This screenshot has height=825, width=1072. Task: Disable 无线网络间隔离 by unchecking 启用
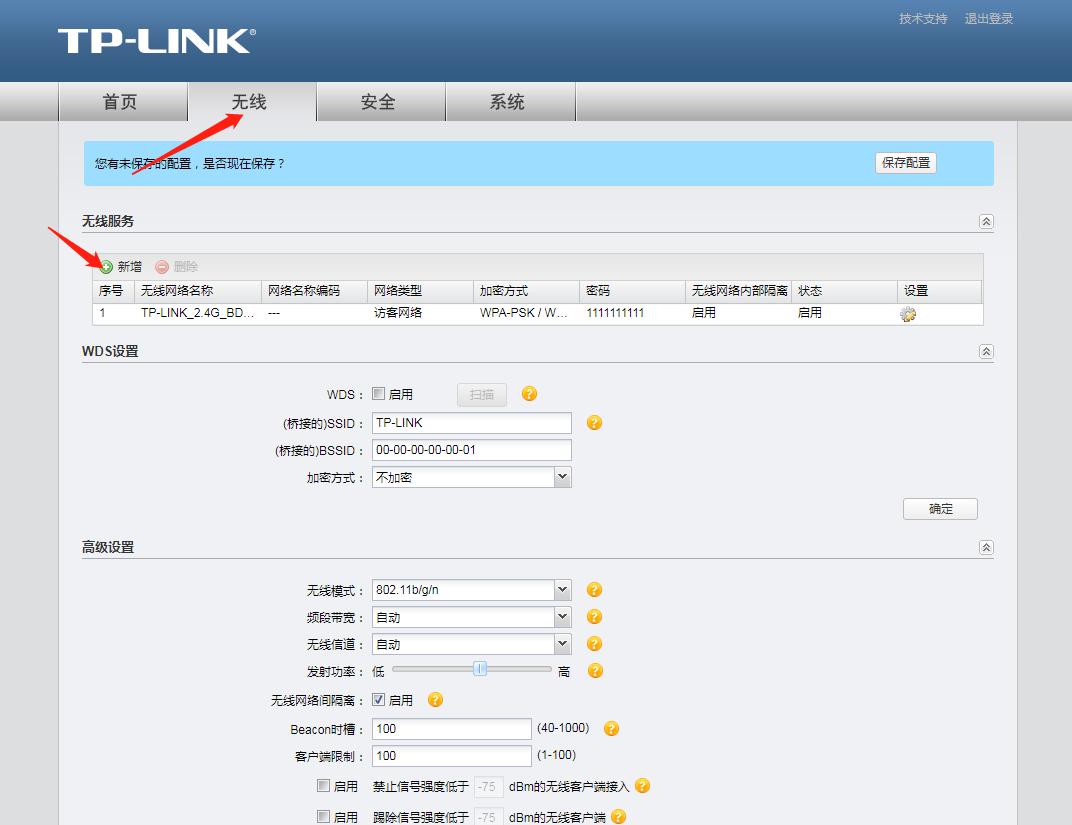[377, 700]
